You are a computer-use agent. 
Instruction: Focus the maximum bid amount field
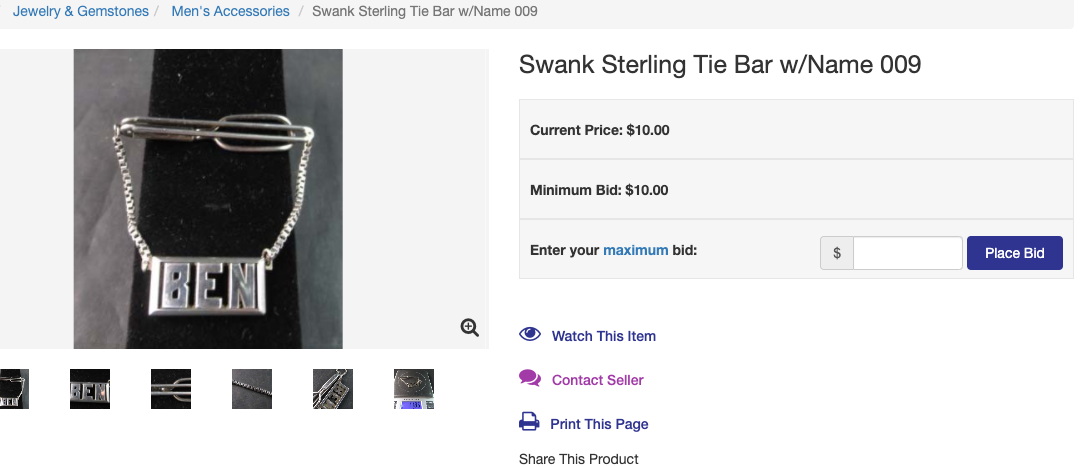point(907,253)
